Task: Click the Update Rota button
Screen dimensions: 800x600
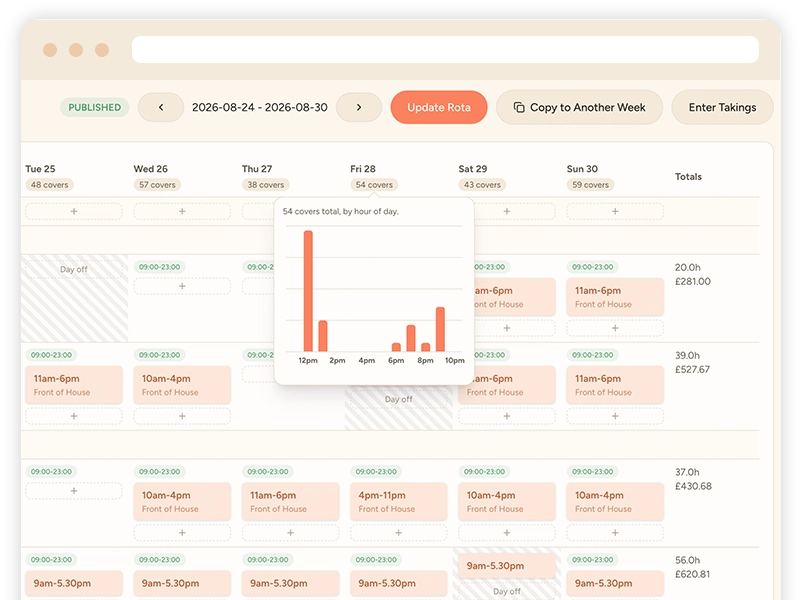Action: coord(439,107)
